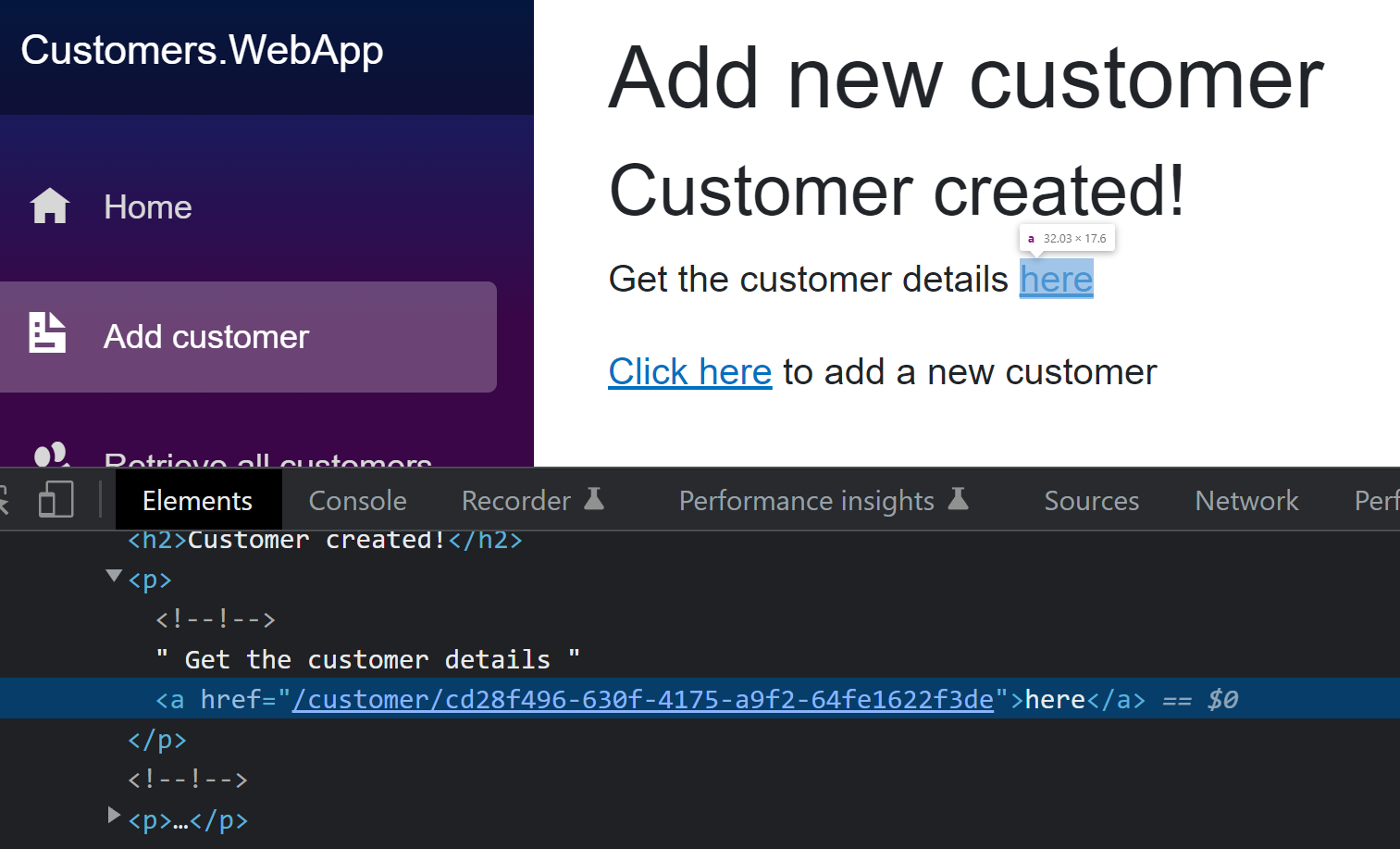Expand the collapsed <p>…</p> node
1400x849 pixels.
click(114, 816)
